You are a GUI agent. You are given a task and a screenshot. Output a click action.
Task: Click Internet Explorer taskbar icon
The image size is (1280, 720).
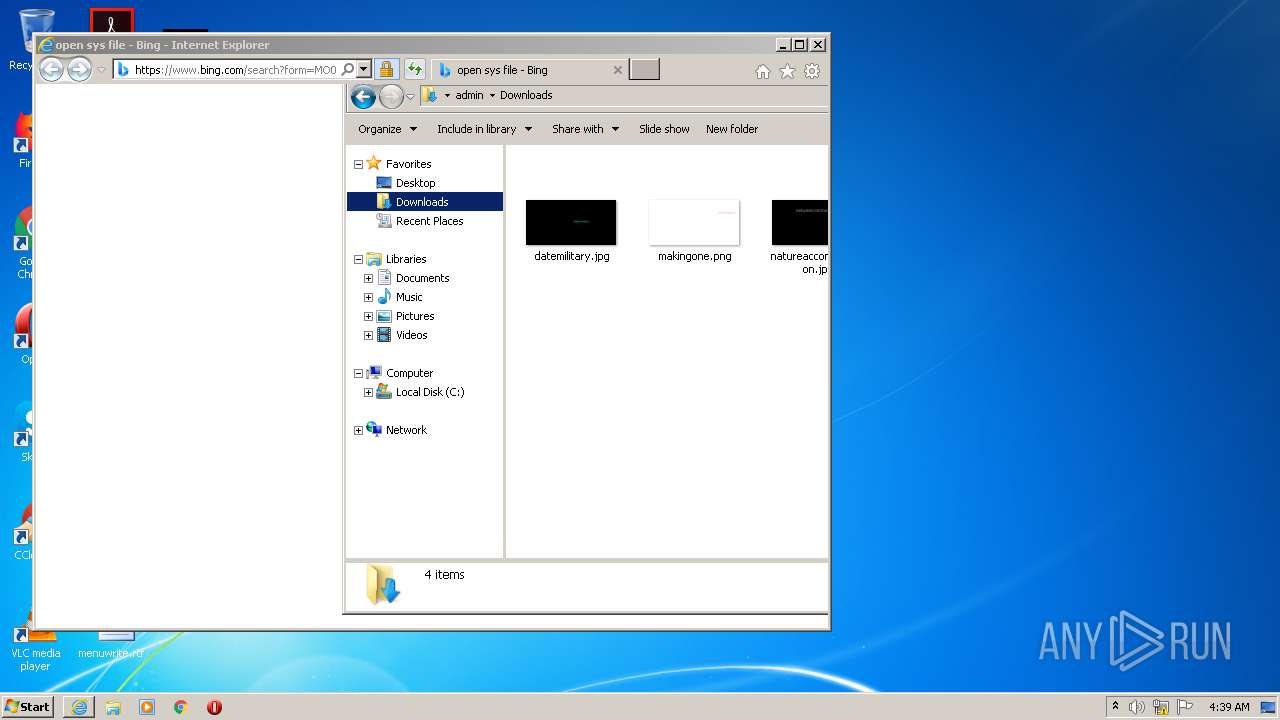pos(79,707)
